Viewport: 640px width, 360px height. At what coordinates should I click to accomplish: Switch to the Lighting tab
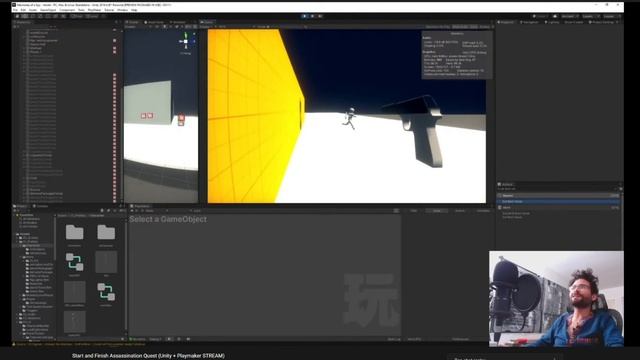click(552, 22)
